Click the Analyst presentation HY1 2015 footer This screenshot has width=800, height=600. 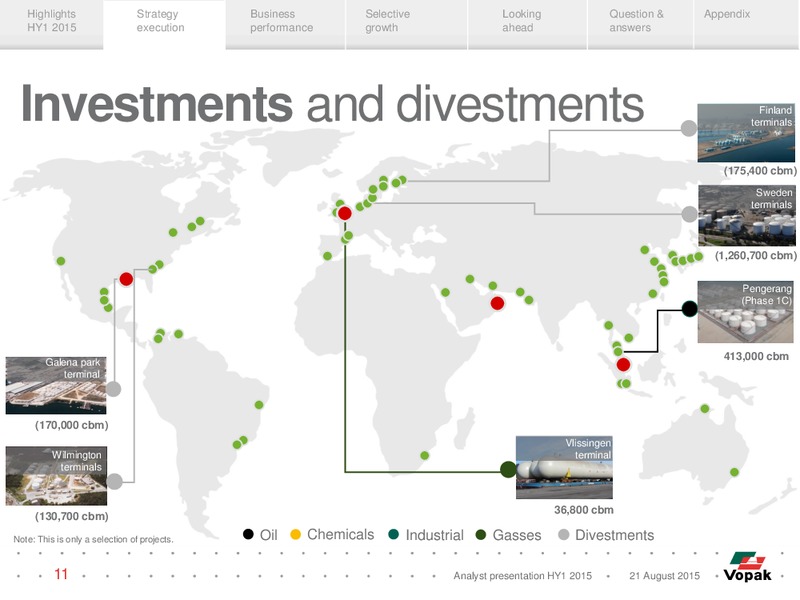click(522, 576)
